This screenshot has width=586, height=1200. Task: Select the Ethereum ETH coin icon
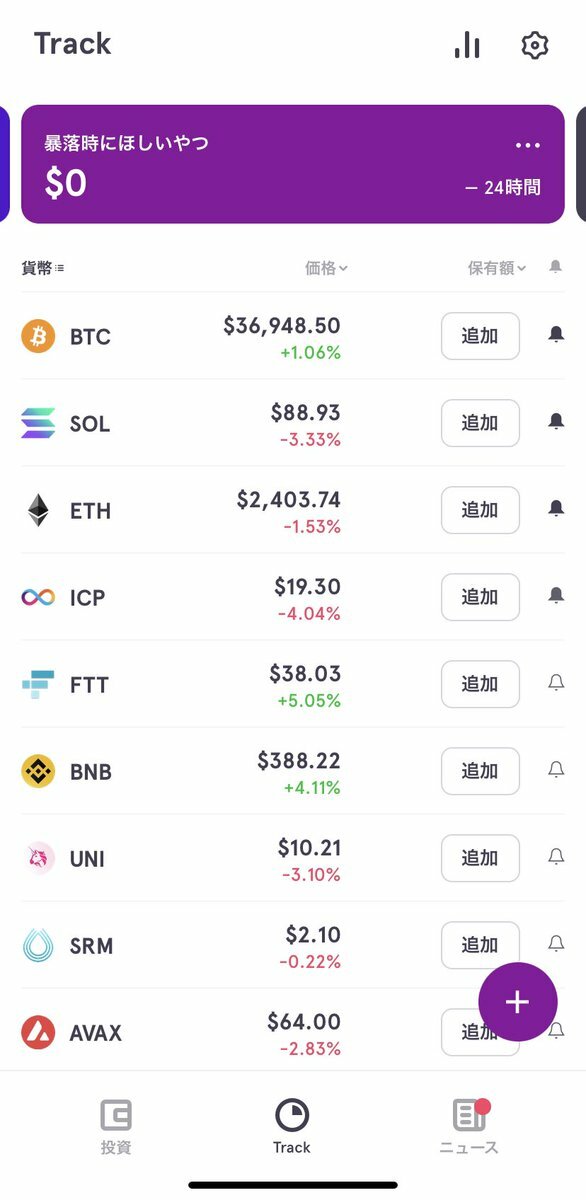(39, 511)
